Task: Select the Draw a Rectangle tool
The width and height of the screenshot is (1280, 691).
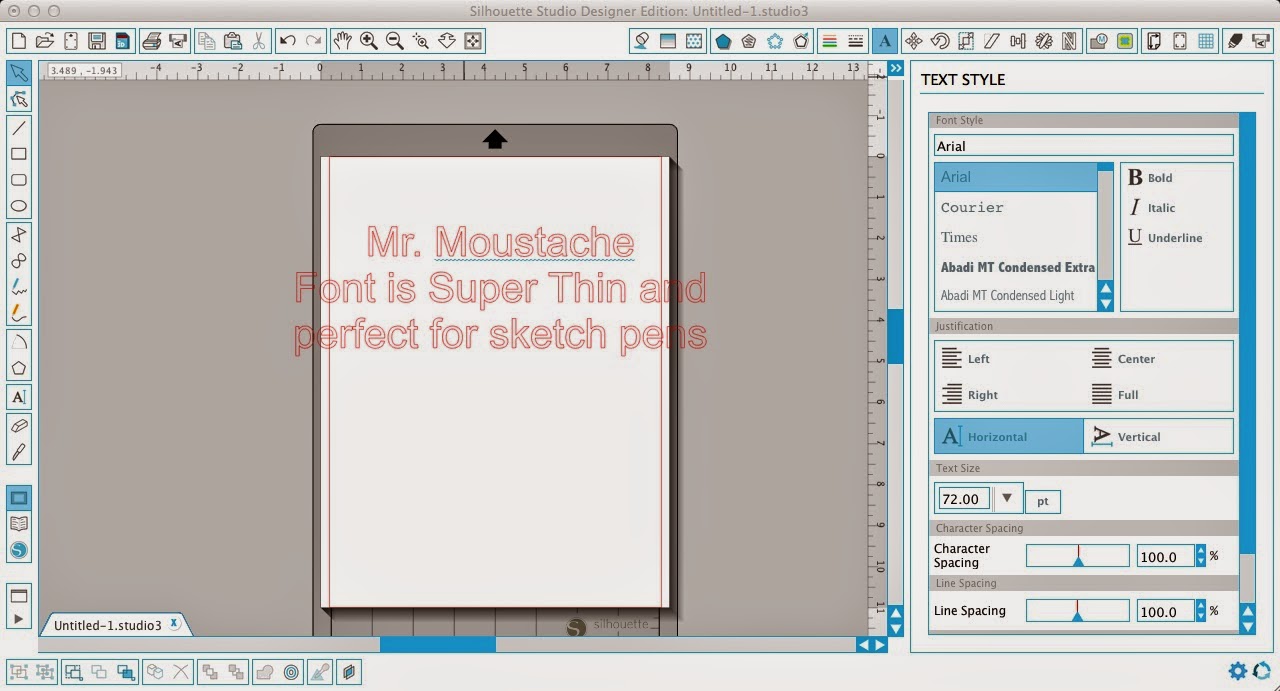Action: 18,154
